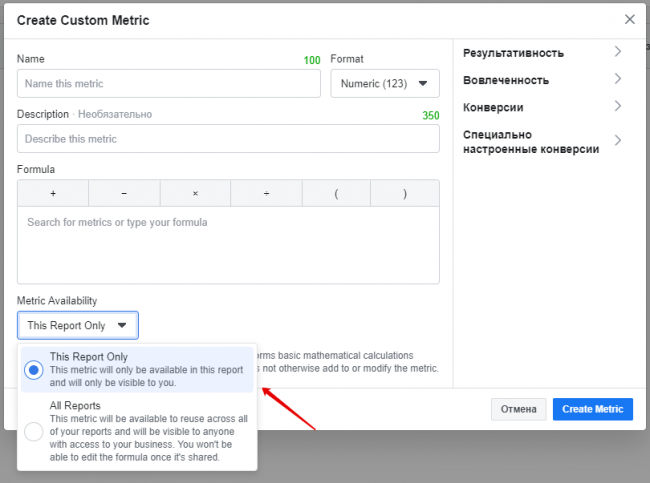Open the Numeric (123) format dropdown
Viewport: 650px width, 483px height.
point(385,84)
